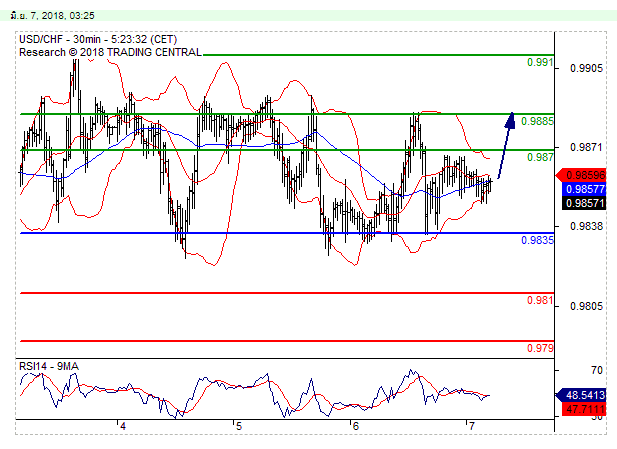This screenshot has width=617, height=449.
Task: Click the 'RSI14 - 9MA' indicator label
Action: (49, 366)
